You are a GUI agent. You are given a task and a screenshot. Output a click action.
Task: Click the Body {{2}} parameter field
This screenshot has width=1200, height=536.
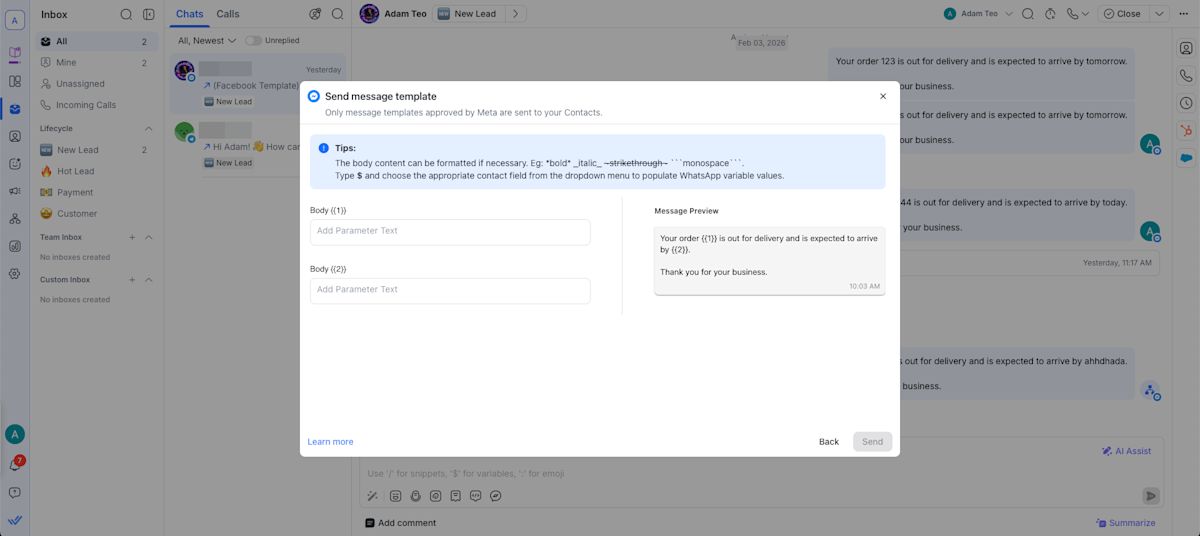450,290
